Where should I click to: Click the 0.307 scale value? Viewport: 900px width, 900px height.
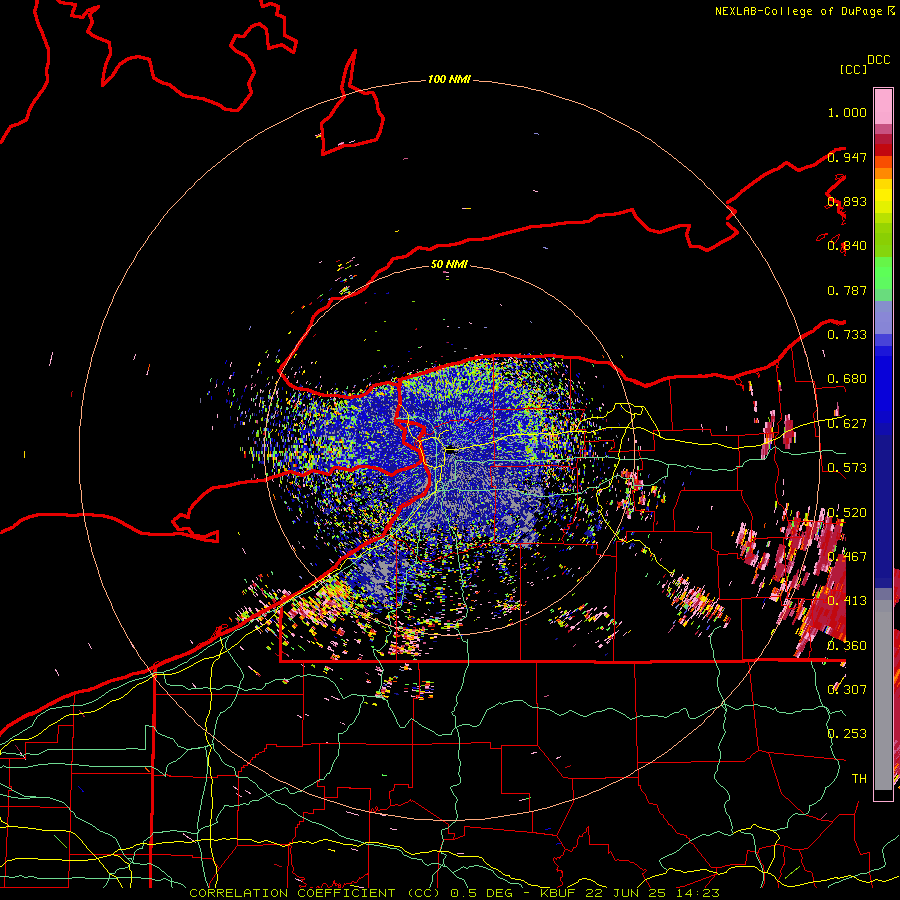[847, 690]
